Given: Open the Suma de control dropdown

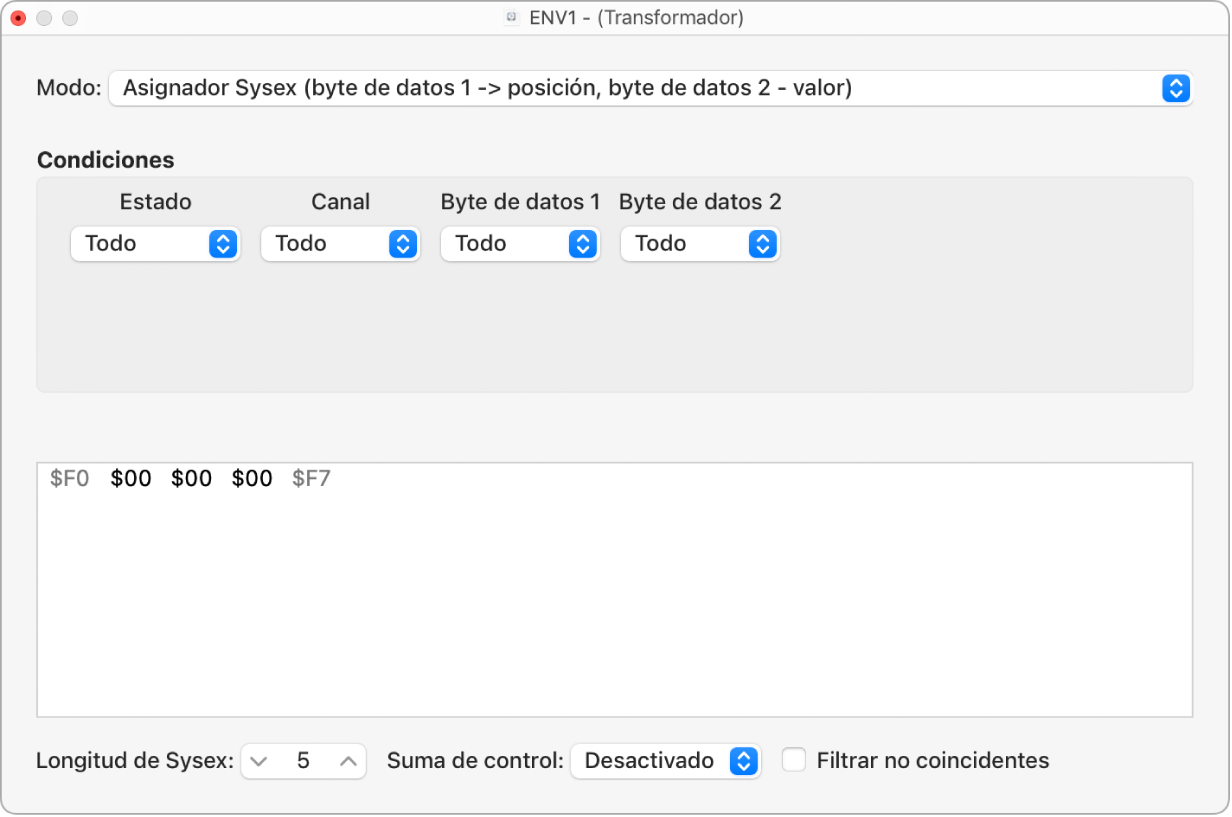Looking at the screenshot, I should click(665, 761).
